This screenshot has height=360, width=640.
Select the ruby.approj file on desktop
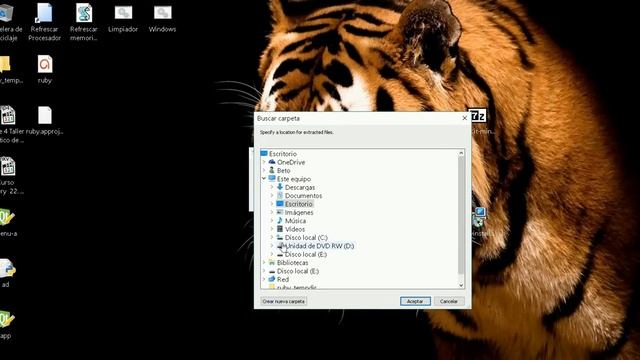point(45,121)
